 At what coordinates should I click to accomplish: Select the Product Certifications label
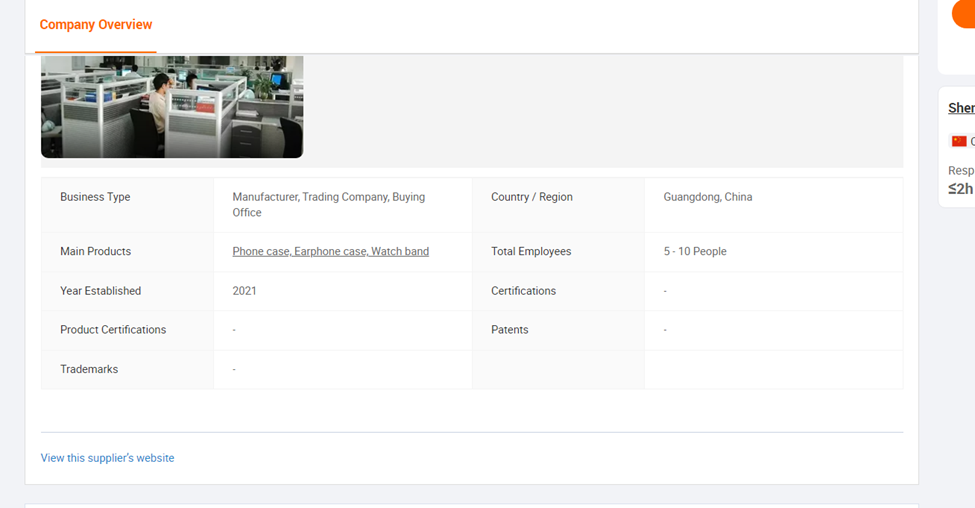click(113, 330)
